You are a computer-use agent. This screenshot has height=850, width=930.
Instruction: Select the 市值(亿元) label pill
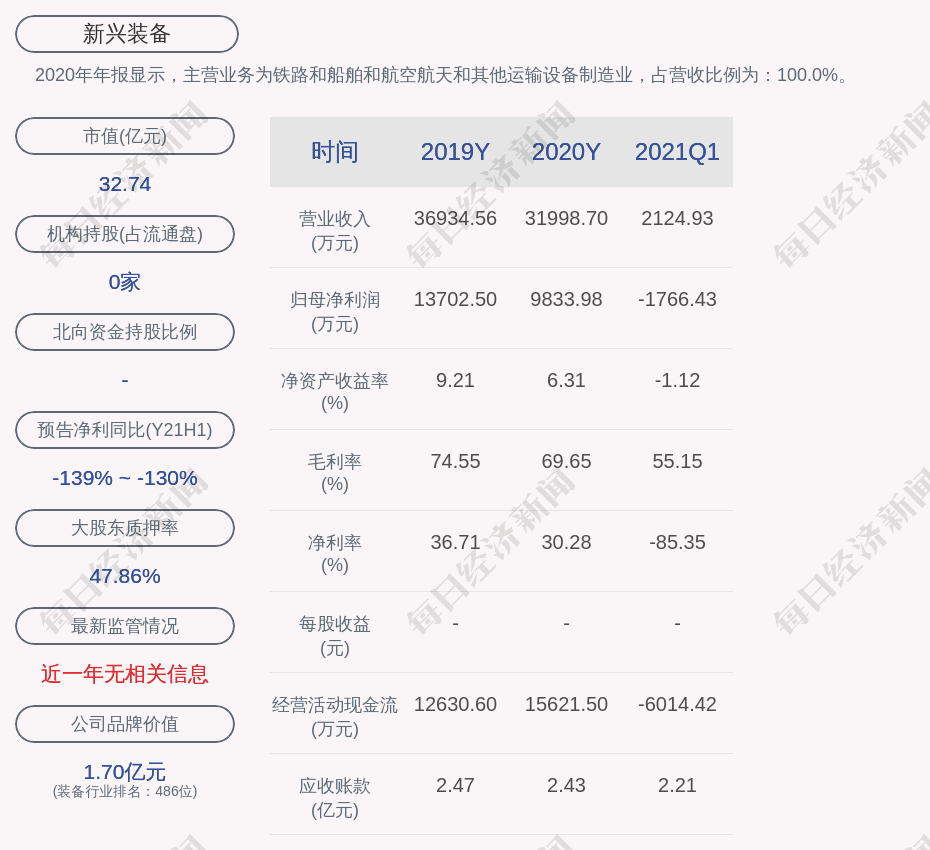pyautogui.click(x=125, y=136)
